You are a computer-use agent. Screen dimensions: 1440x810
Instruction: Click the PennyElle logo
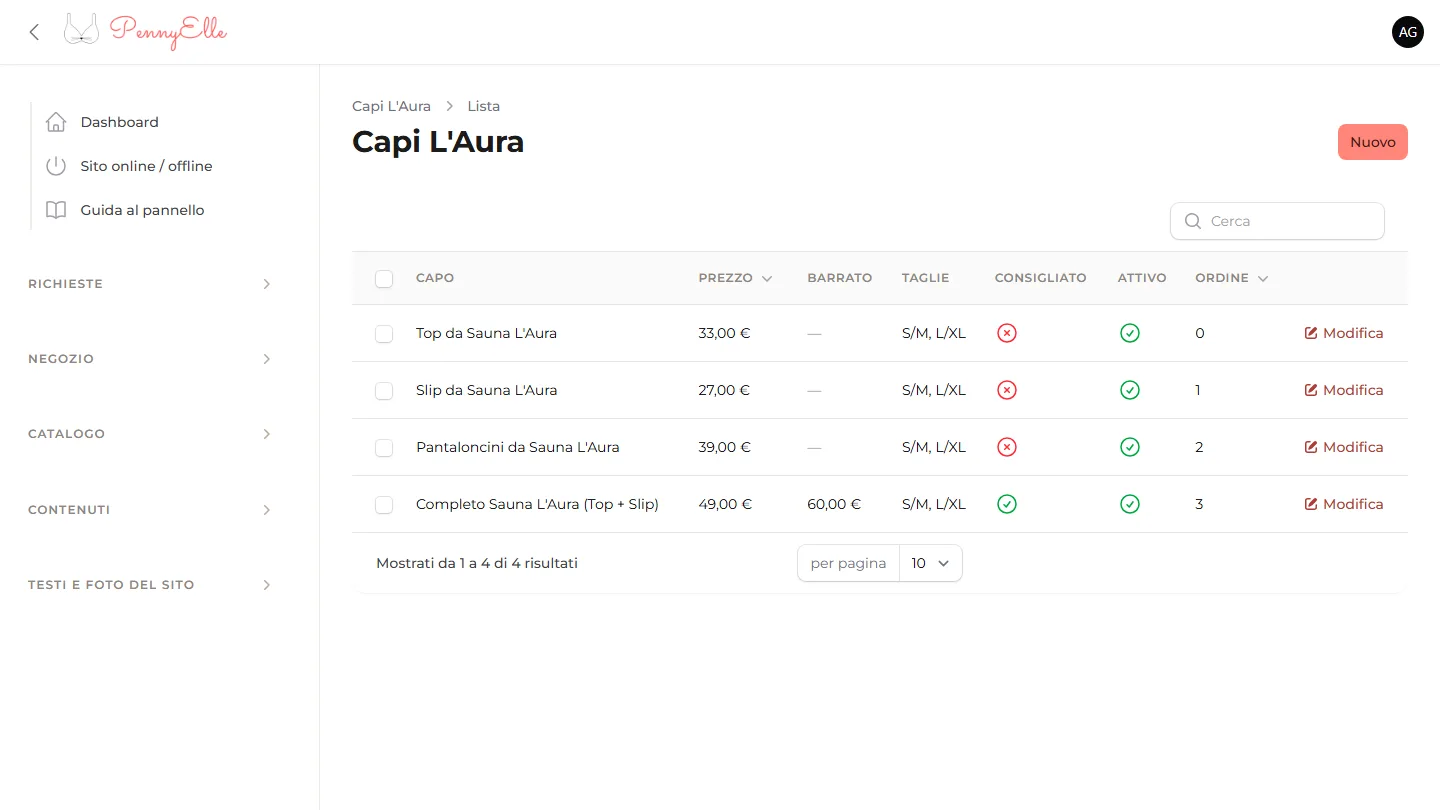146,31
